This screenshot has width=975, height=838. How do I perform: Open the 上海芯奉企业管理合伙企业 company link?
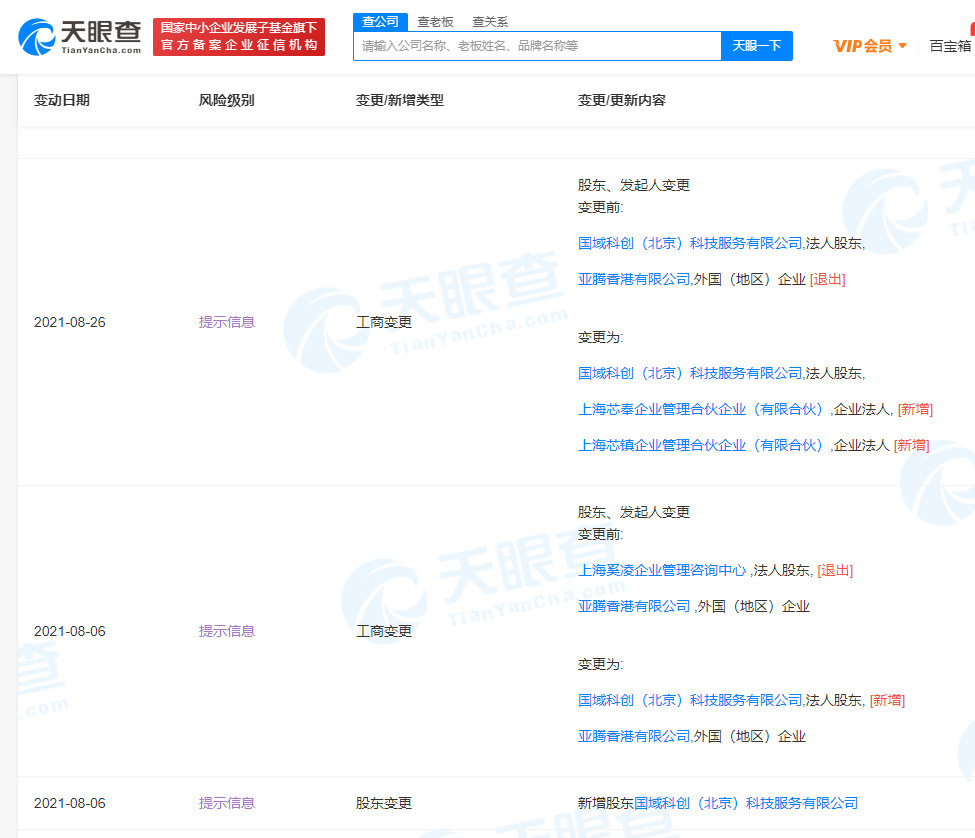[702, 409]
